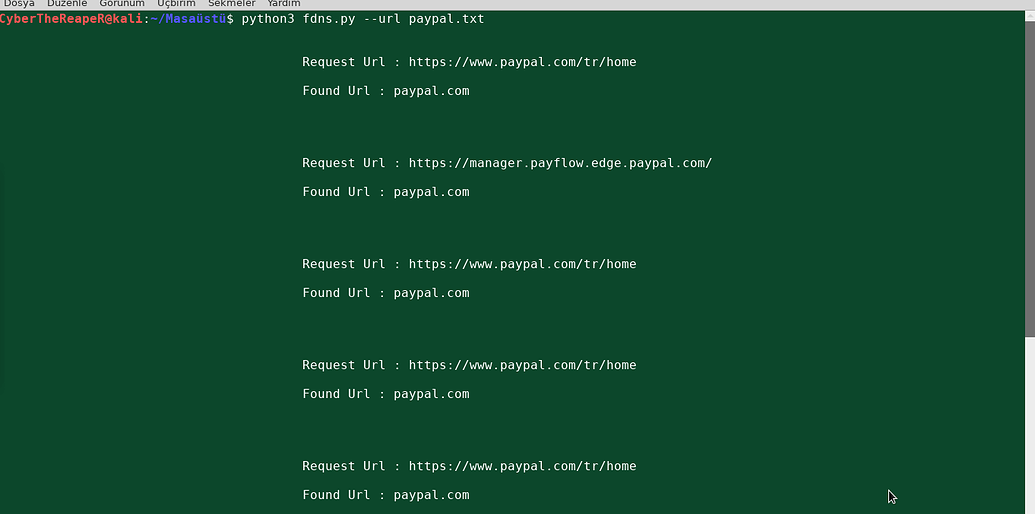Click the first https://www.paypal.com/tr/home URL
Screen dimensions: 1035x514
click(x=522, y=62)
